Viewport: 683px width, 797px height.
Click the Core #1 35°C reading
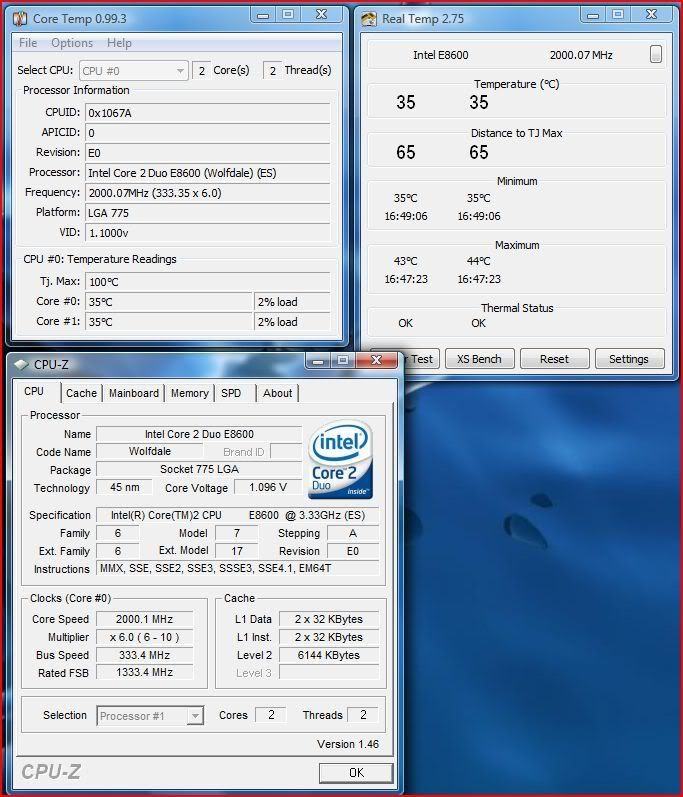coord(169,322)
